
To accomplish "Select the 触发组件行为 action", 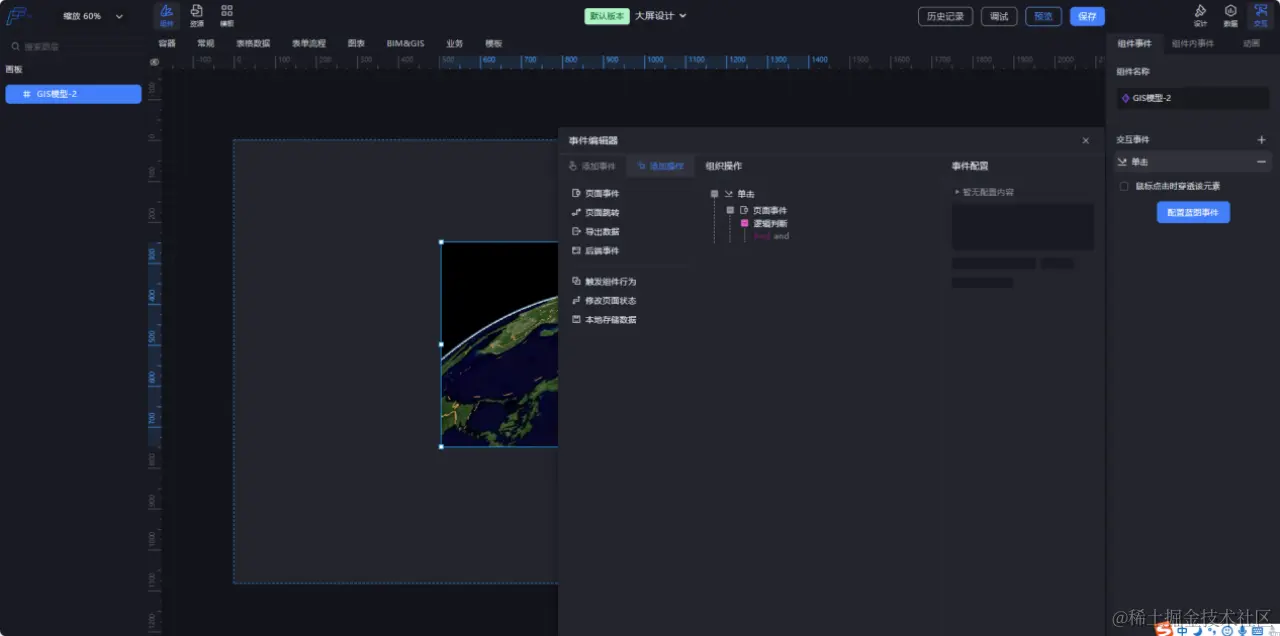I will pos(603,281).
